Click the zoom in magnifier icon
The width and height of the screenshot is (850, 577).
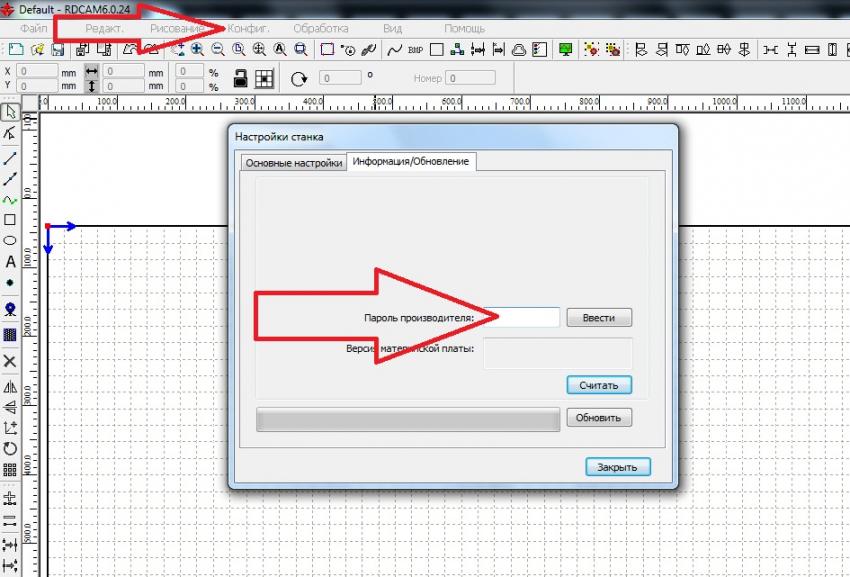pos(197,49)
